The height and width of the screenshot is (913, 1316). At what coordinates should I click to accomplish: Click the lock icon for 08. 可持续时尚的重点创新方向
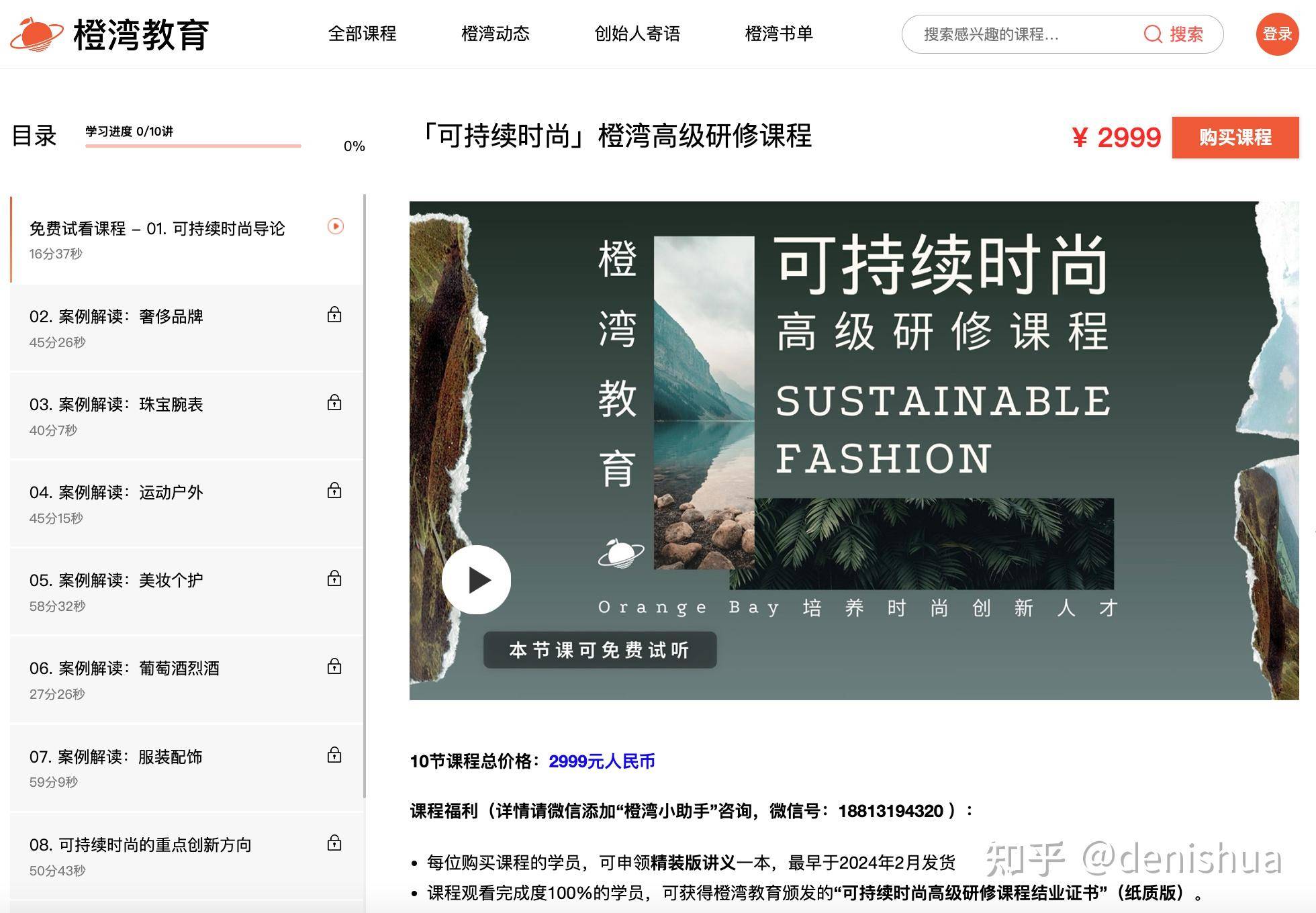coord(334,843)
